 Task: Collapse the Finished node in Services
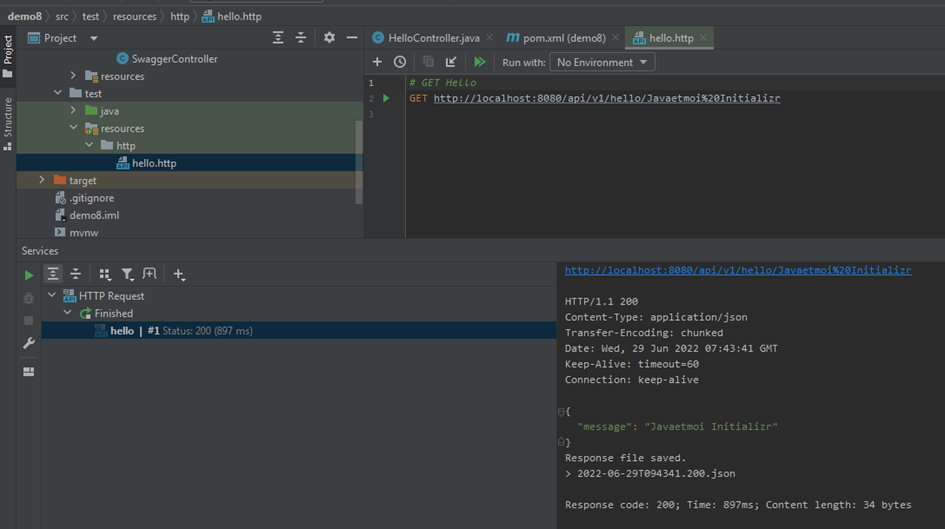[68, 313]
